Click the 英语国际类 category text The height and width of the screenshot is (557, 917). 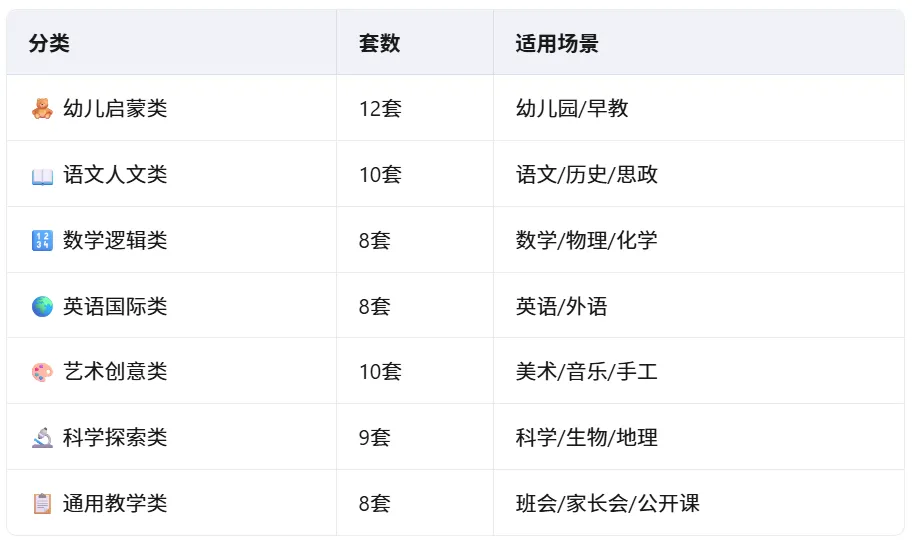pos(115,307)
